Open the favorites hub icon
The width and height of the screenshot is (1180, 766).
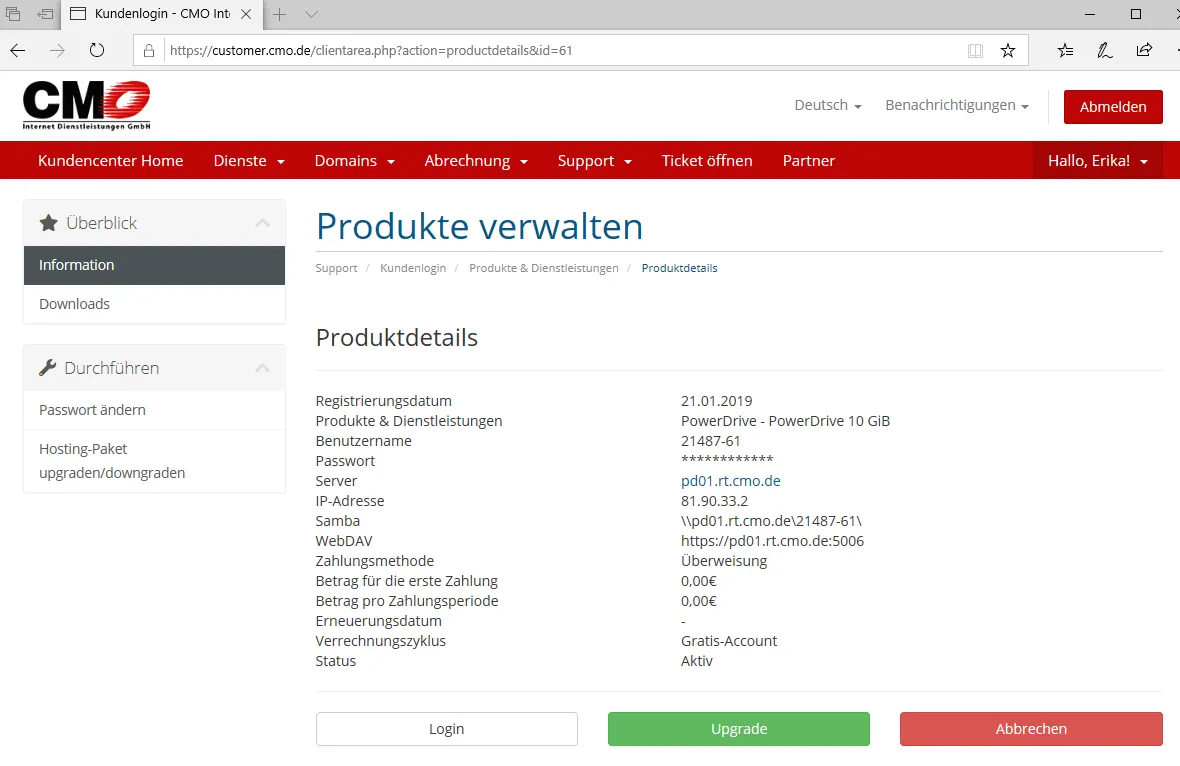(1066, 50)
